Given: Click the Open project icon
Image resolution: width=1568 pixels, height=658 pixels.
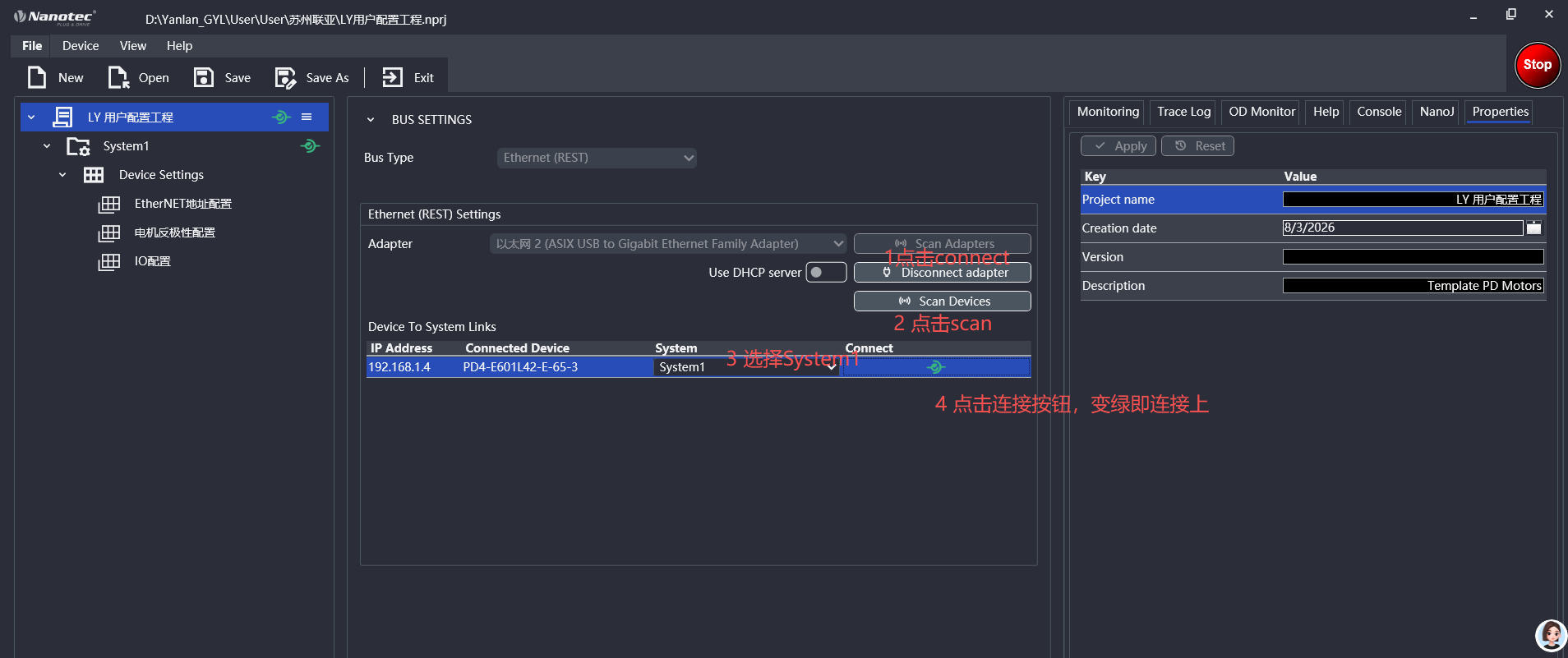Looking at the screenshot, I should pyautogui.click(x=118, y=77).
